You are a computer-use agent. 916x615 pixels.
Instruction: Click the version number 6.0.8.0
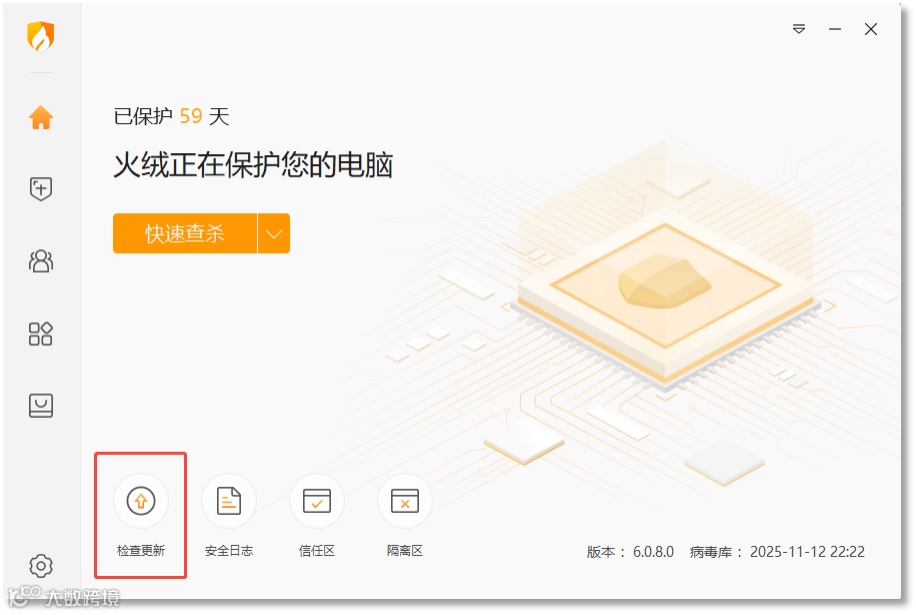click(653, 552)
